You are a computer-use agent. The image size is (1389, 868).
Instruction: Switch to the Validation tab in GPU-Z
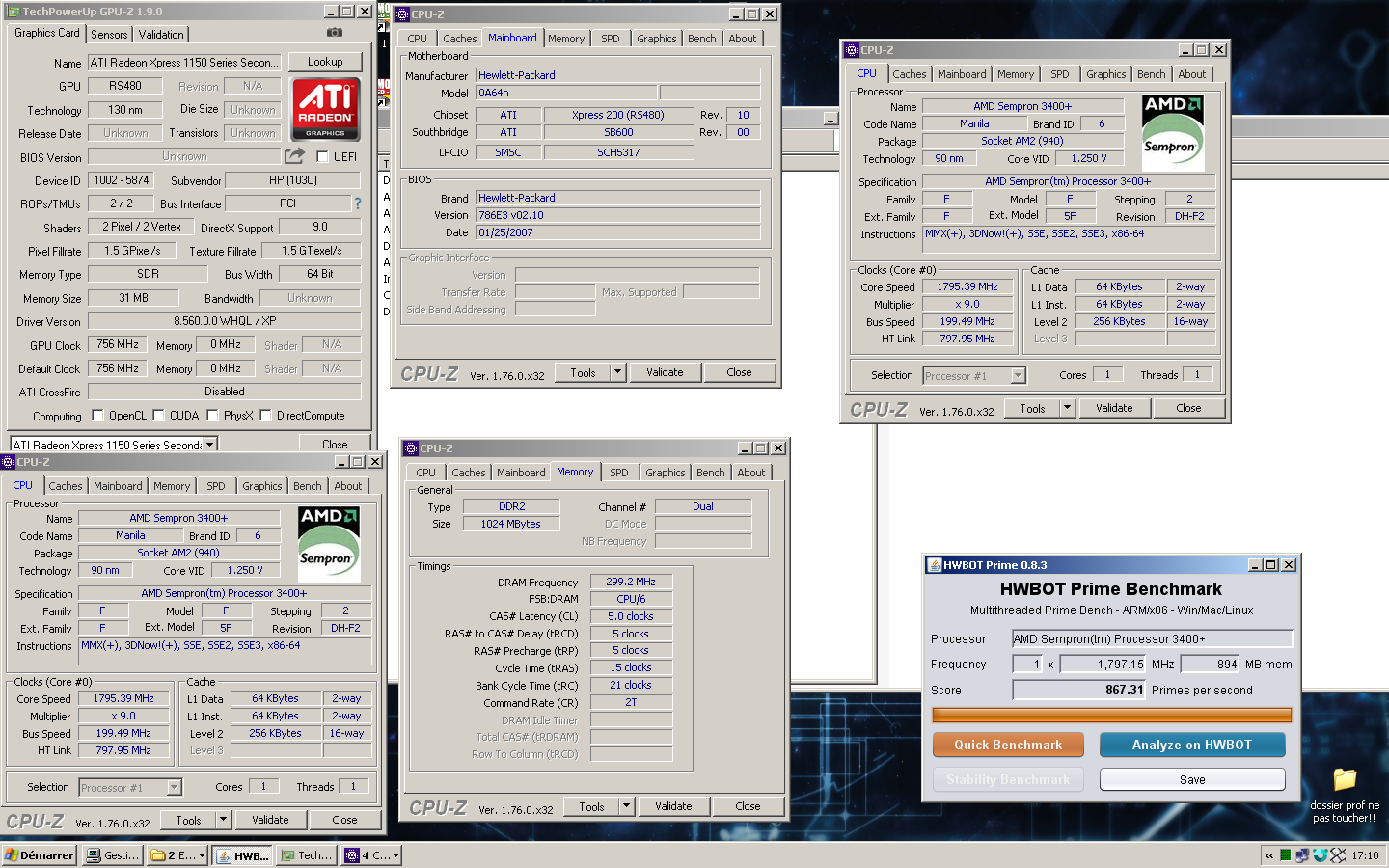(x=161, y=35)
